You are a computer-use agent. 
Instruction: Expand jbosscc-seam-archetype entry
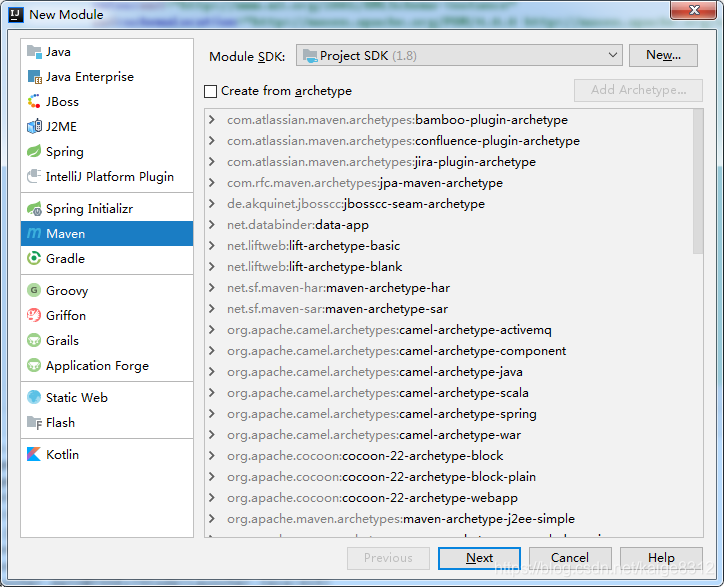tap(212, 204)
